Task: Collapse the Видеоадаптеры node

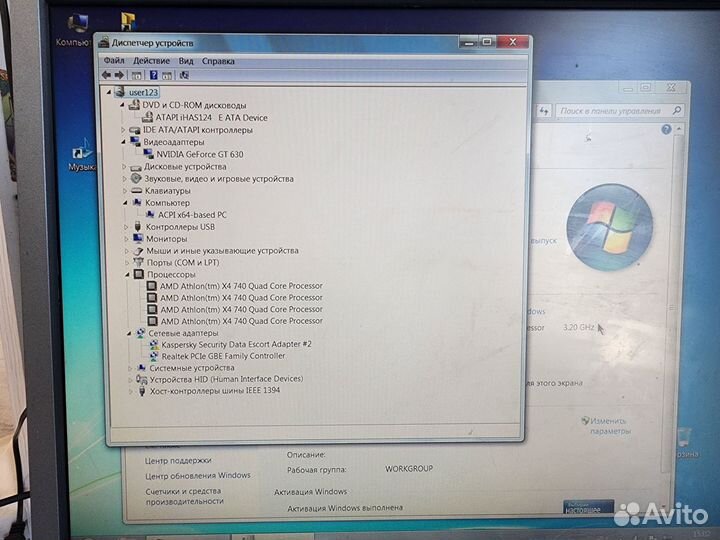Action: point(123,142)
